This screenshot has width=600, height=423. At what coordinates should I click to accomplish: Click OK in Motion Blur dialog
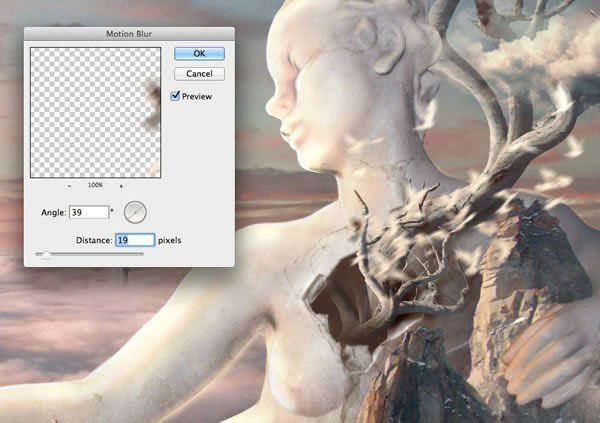[199, 54]
